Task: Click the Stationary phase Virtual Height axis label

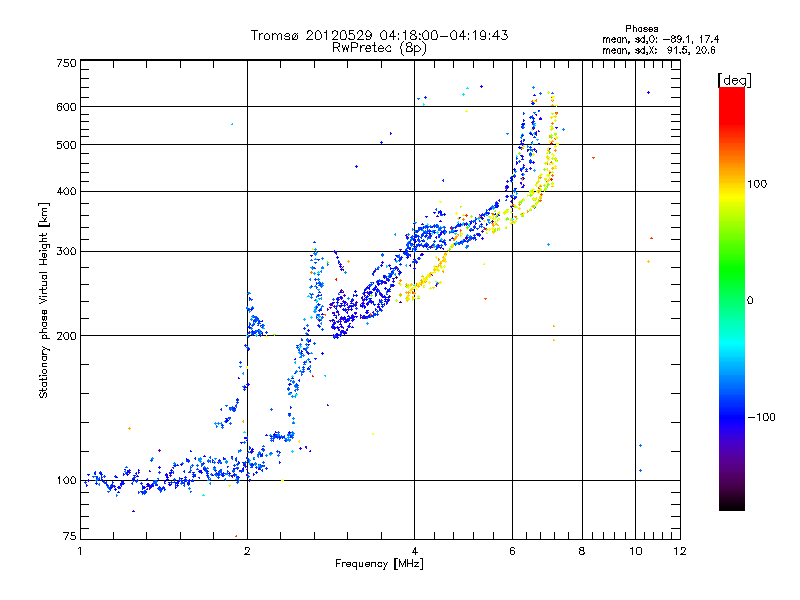Action: [44, 300]
